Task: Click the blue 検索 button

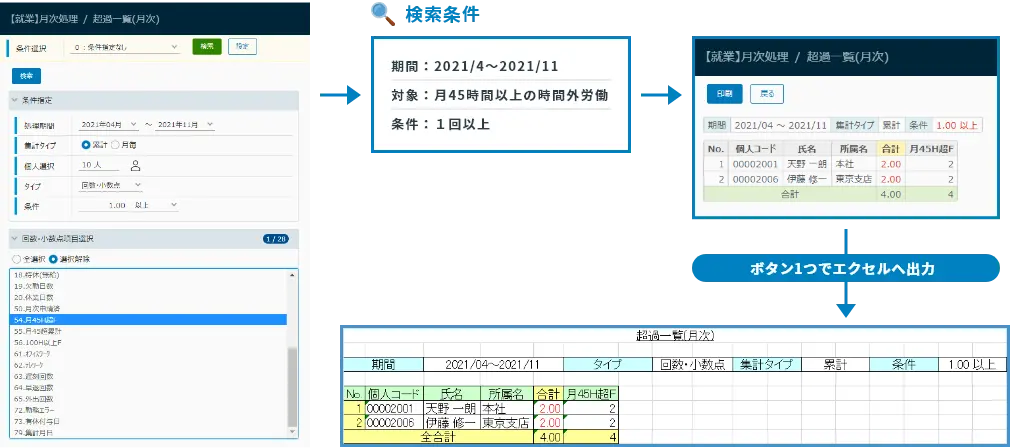Action: 26,76
